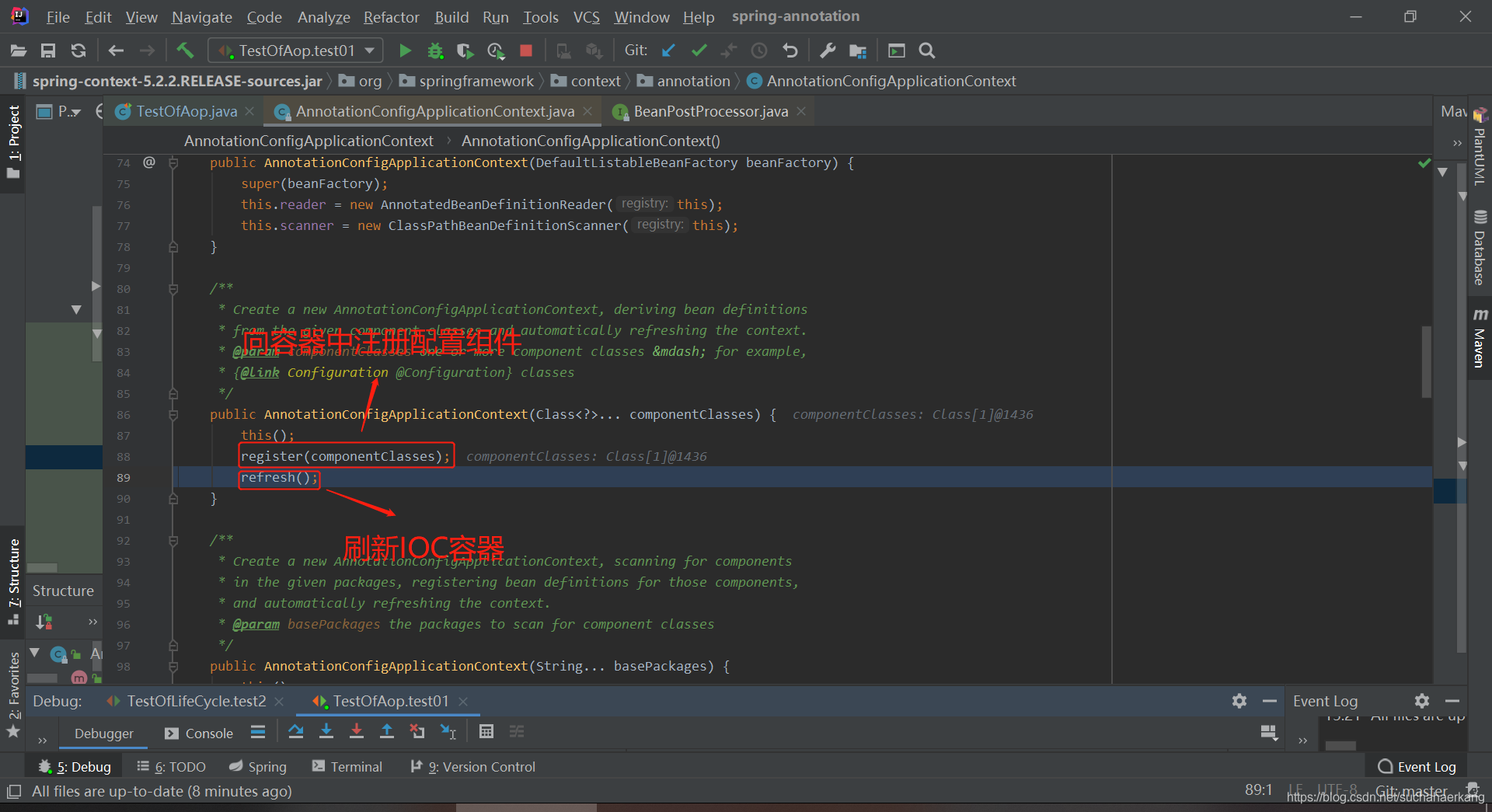Open 9: Version Control tool window
The image size is (1492, 812).
473,767
